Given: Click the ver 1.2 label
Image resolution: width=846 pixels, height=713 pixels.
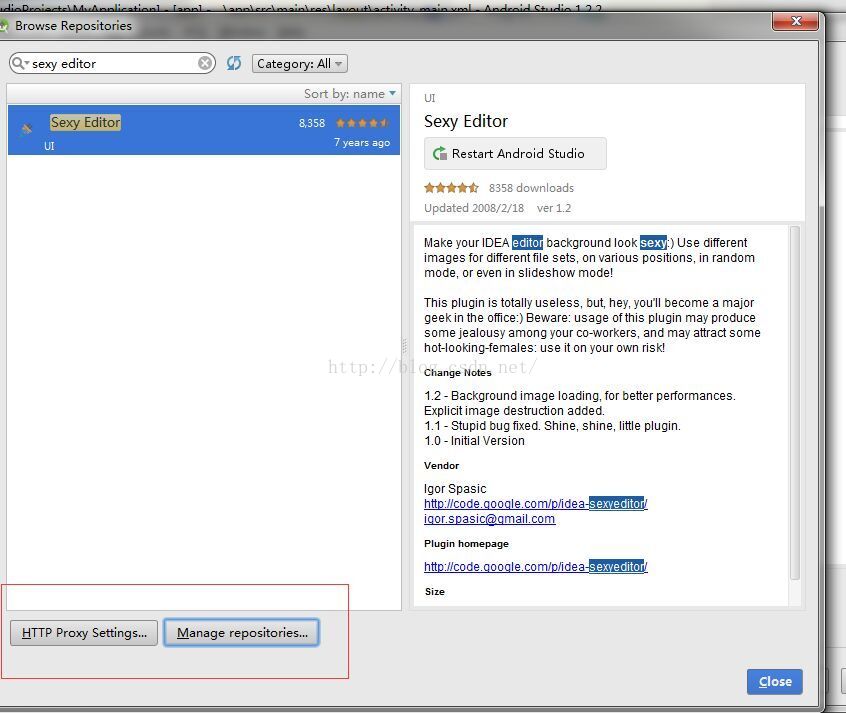Looking at the screenshot, I should (x=554, y=208).
